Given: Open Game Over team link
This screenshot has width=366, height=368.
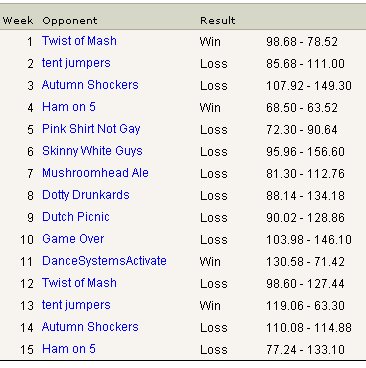Looking at the screenshot, I should 73,239.
